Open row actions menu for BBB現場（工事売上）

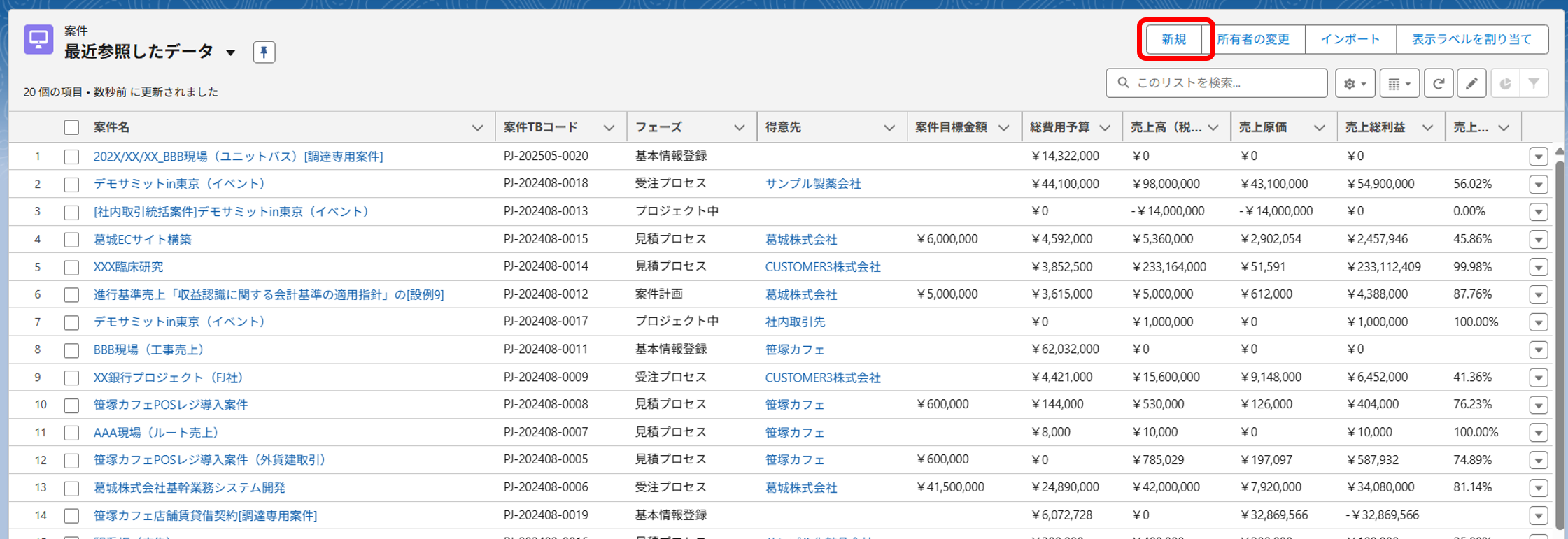tap(1538, 350)
